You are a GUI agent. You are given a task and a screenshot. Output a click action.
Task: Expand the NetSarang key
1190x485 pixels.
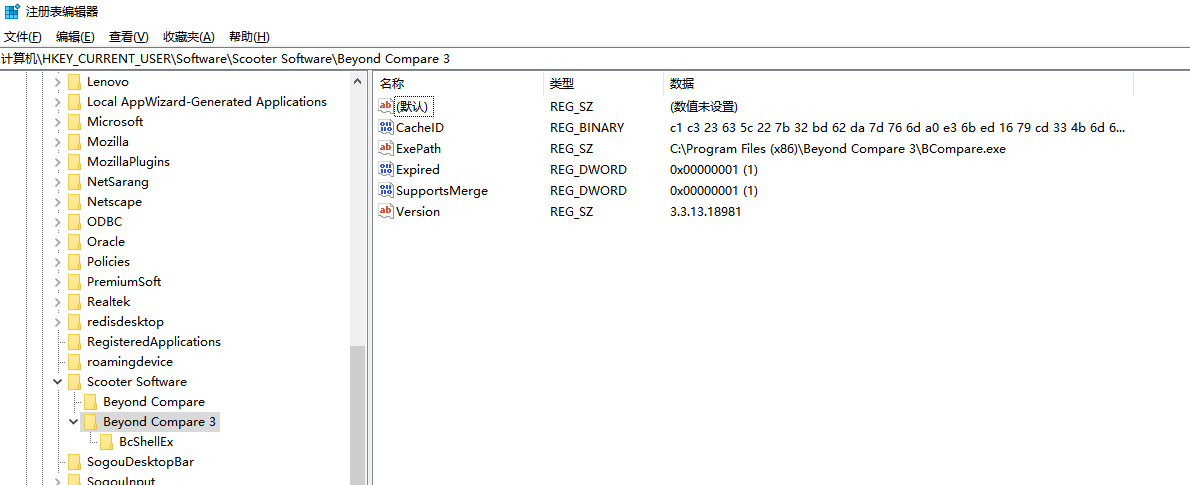pos(57,182)
